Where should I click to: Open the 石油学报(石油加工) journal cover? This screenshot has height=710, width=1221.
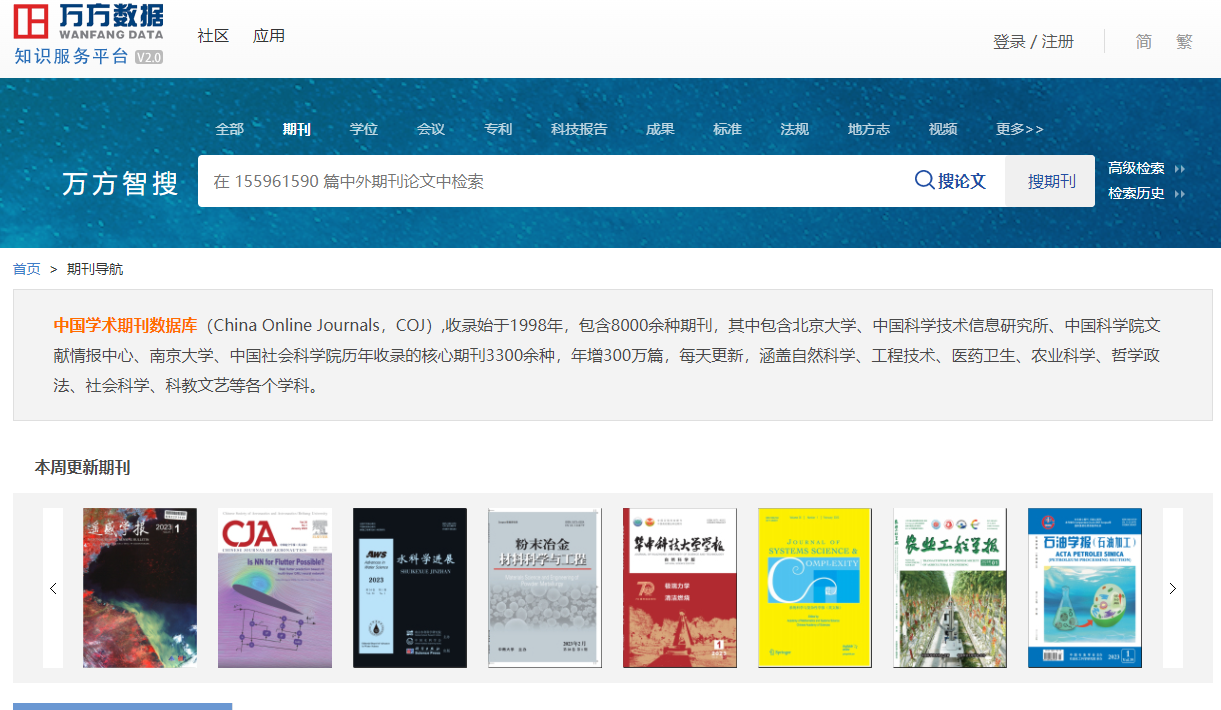click(x=1085, y=588)
